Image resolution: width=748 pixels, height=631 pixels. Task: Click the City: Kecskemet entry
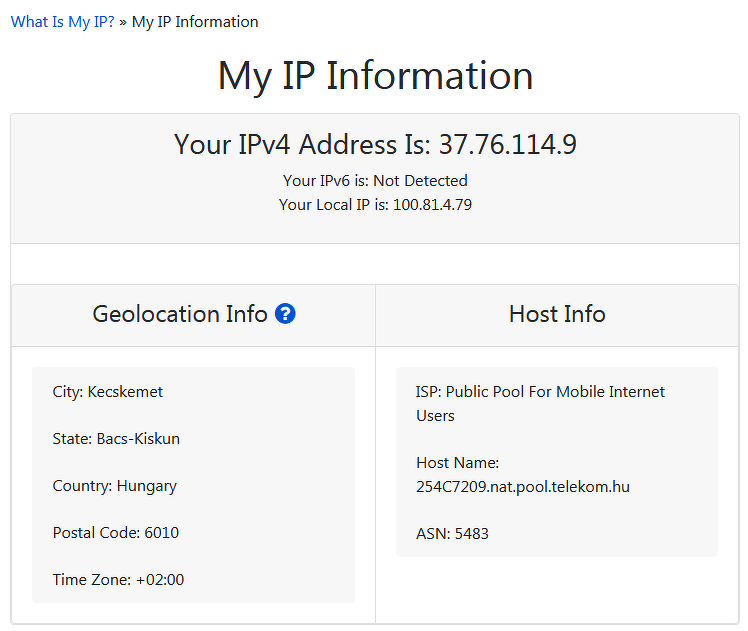click(107, 392)
